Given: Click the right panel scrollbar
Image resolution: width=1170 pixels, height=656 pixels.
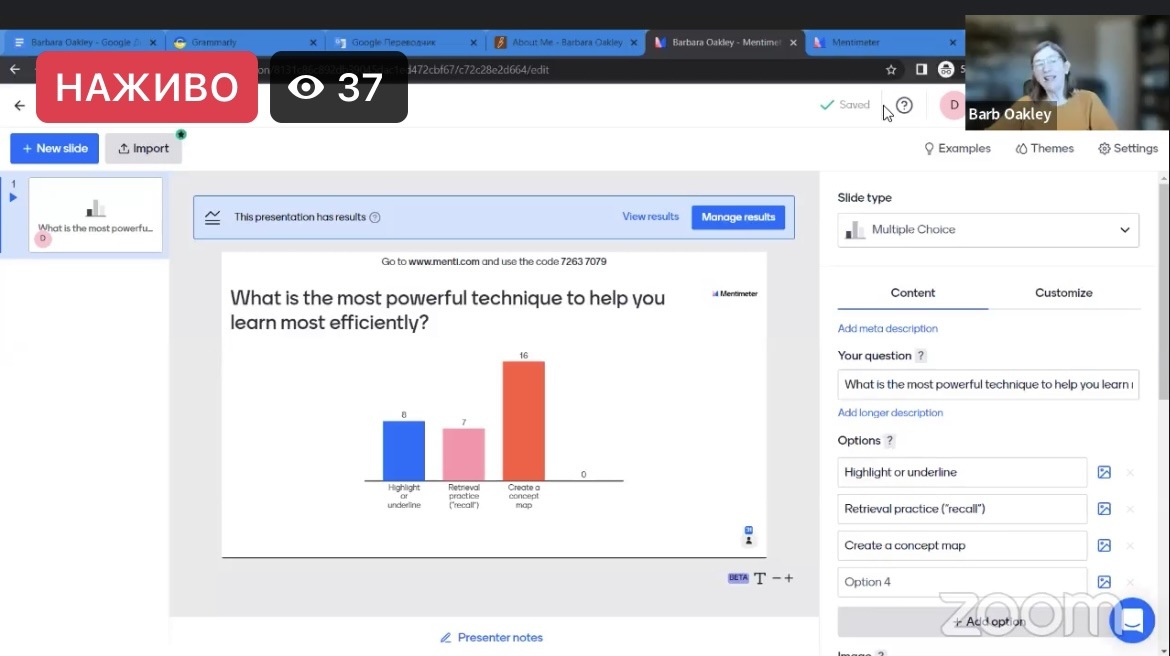Looking at the screenshot, I should pos(1163,291).
